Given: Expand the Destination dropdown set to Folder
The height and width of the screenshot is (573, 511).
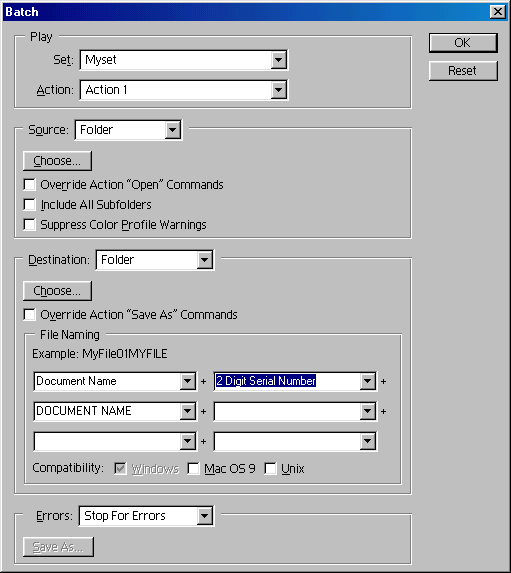Looking at the screenshot, I should pos(155,260).
